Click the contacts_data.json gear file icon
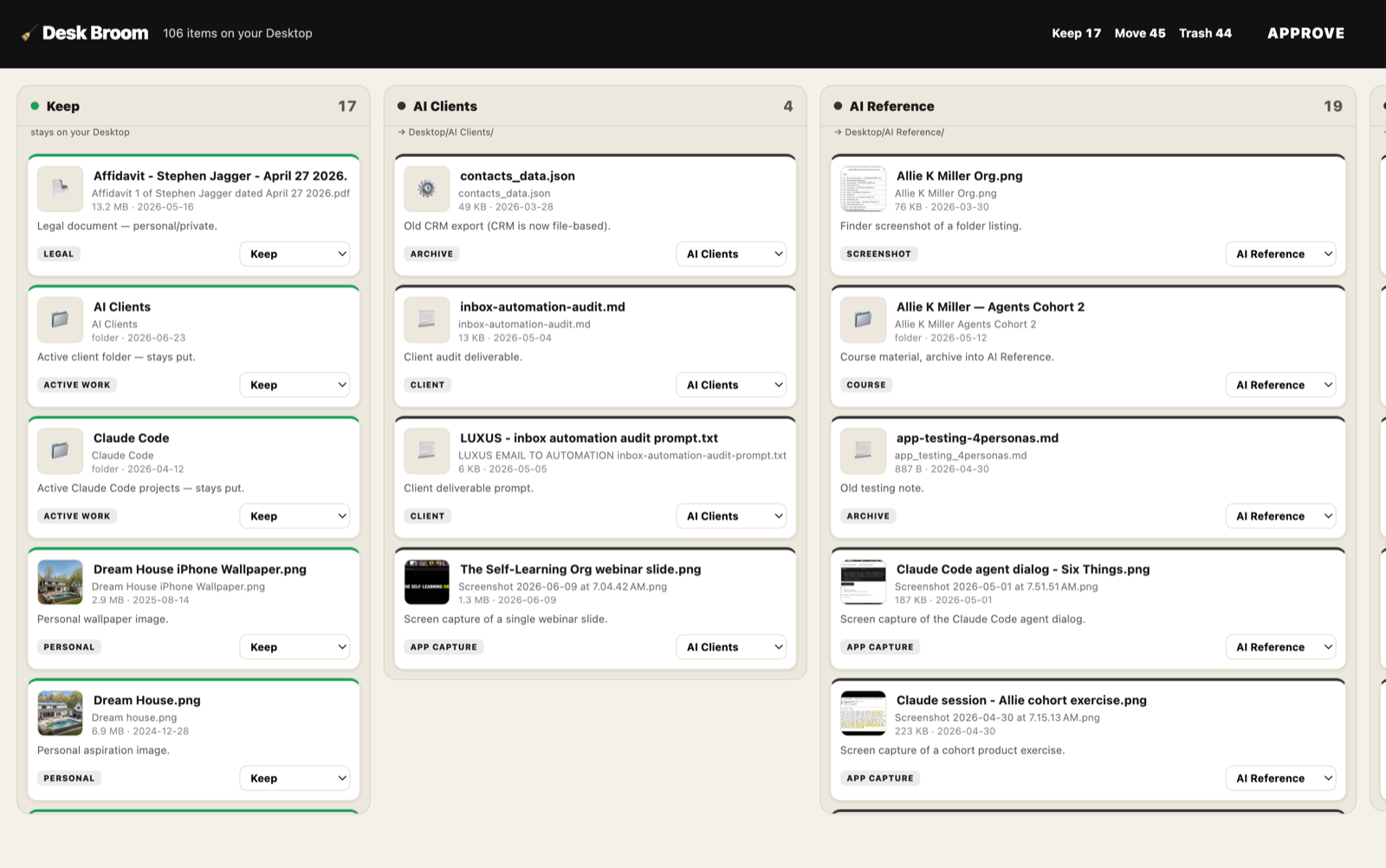 click(426, 189)
